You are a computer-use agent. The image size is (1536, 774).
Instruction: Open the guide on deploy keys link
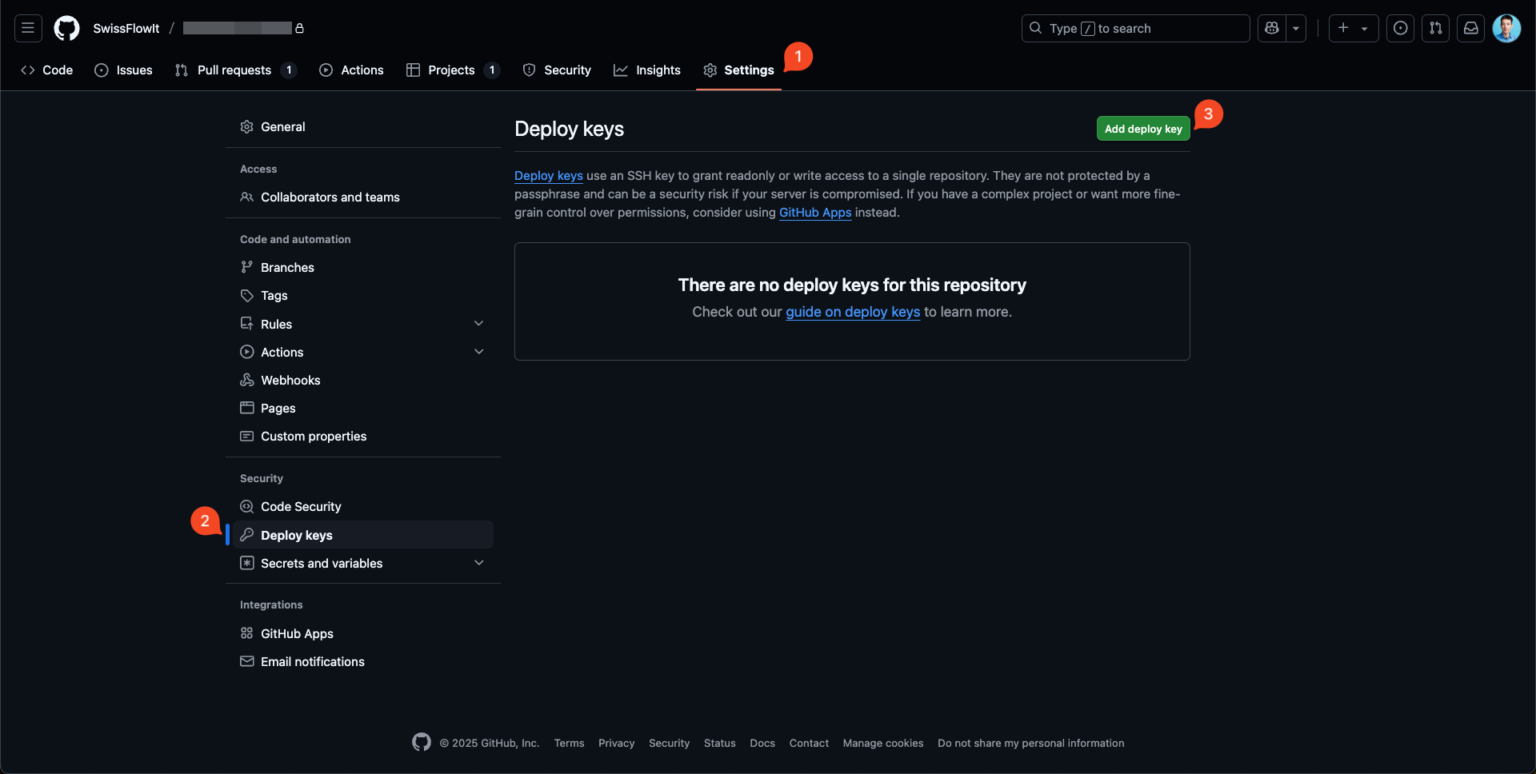[852, 312]
